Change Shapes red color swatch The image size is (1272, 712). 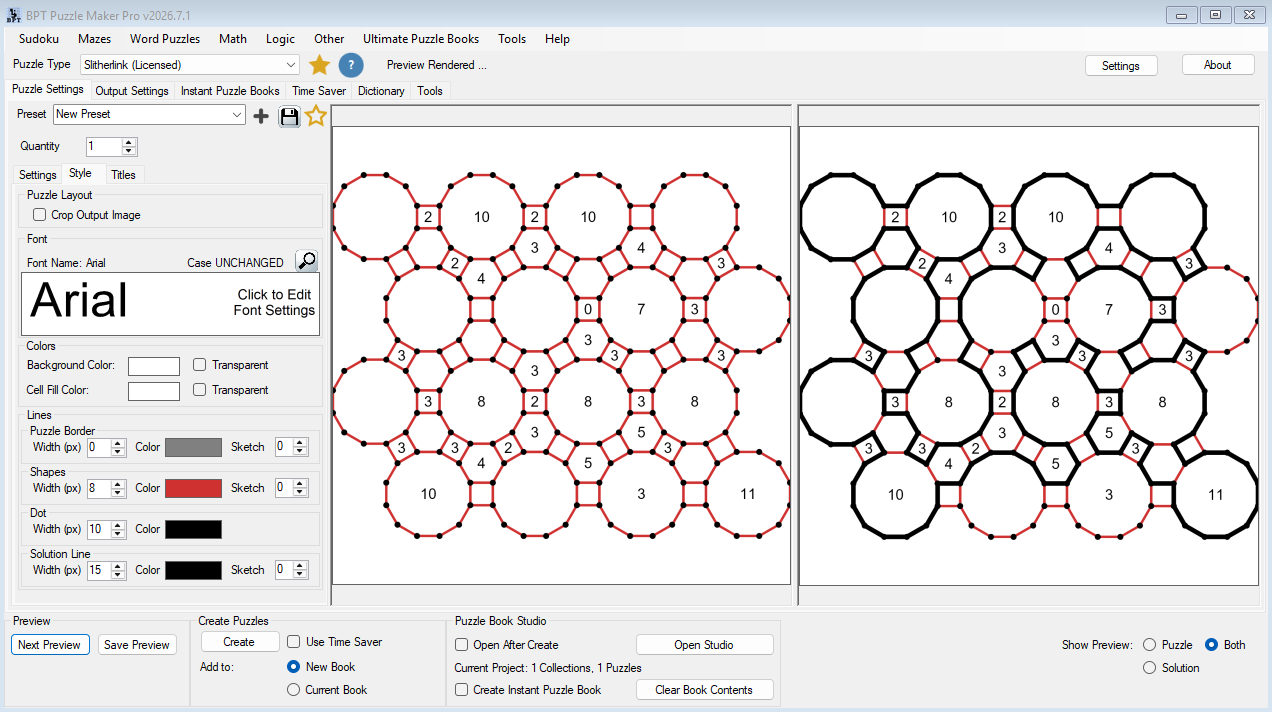coord(193,488)
